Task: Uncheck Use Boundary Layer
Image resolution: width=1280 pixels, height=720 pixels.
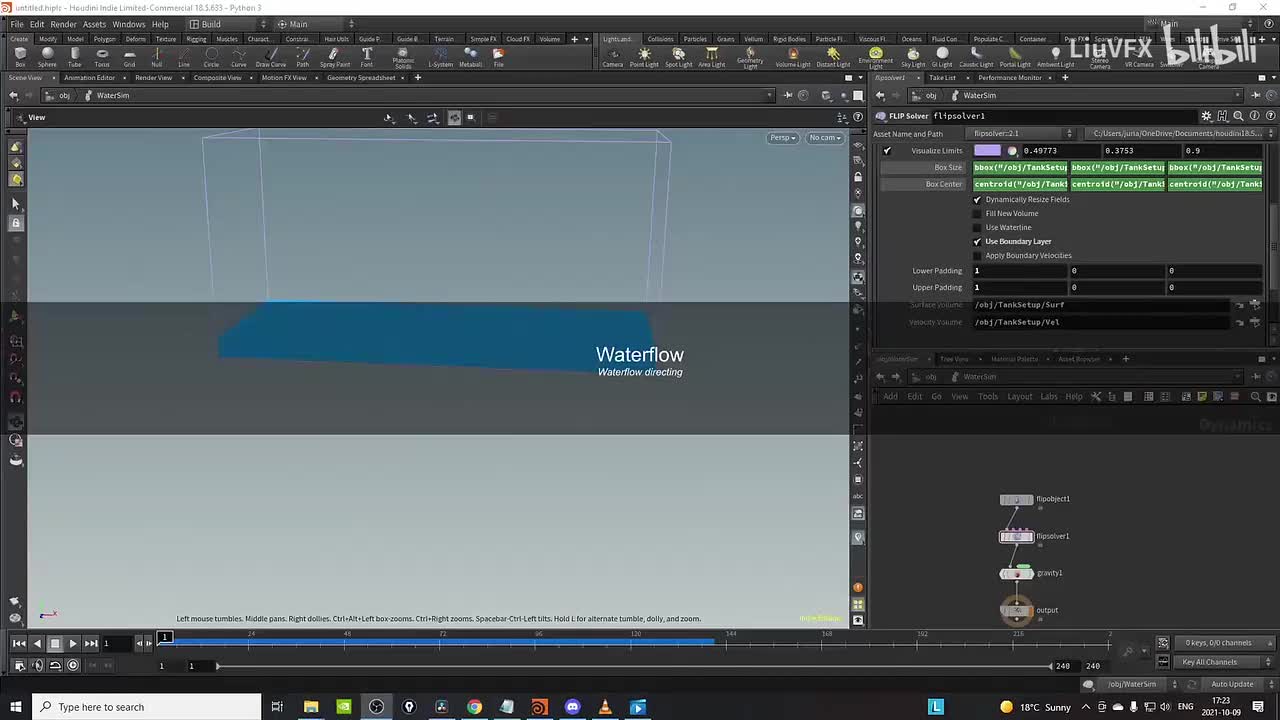Action: (x=978, y=241)
